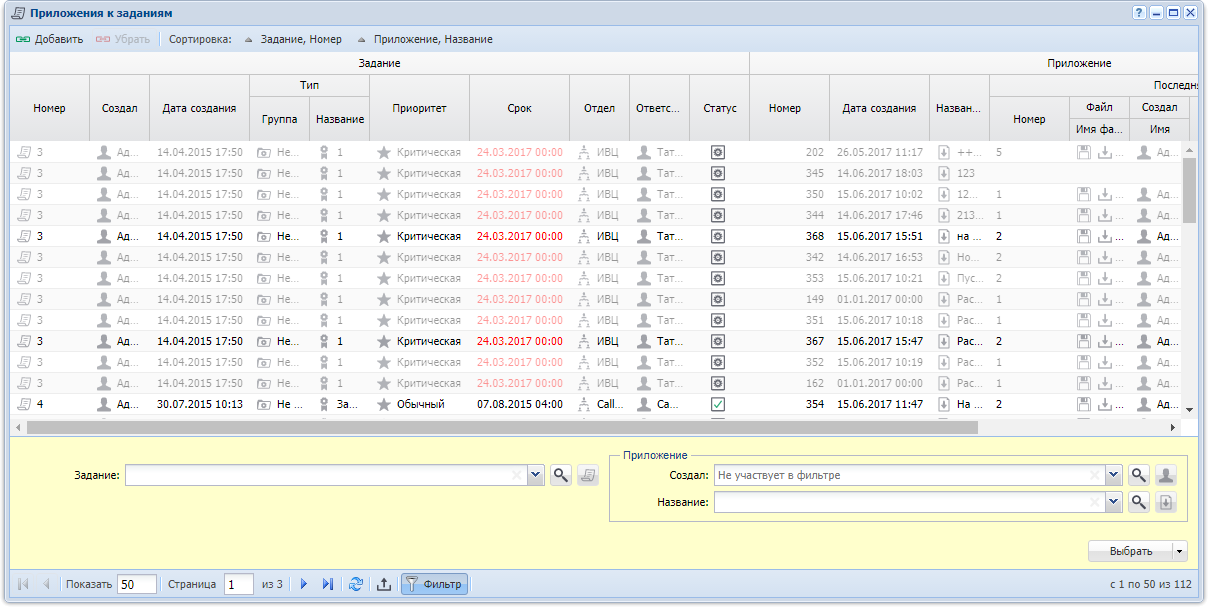Open the Создал combo dropdown arrow
This screenshot has height=607, width=1208.
[x=1113, y=476]
